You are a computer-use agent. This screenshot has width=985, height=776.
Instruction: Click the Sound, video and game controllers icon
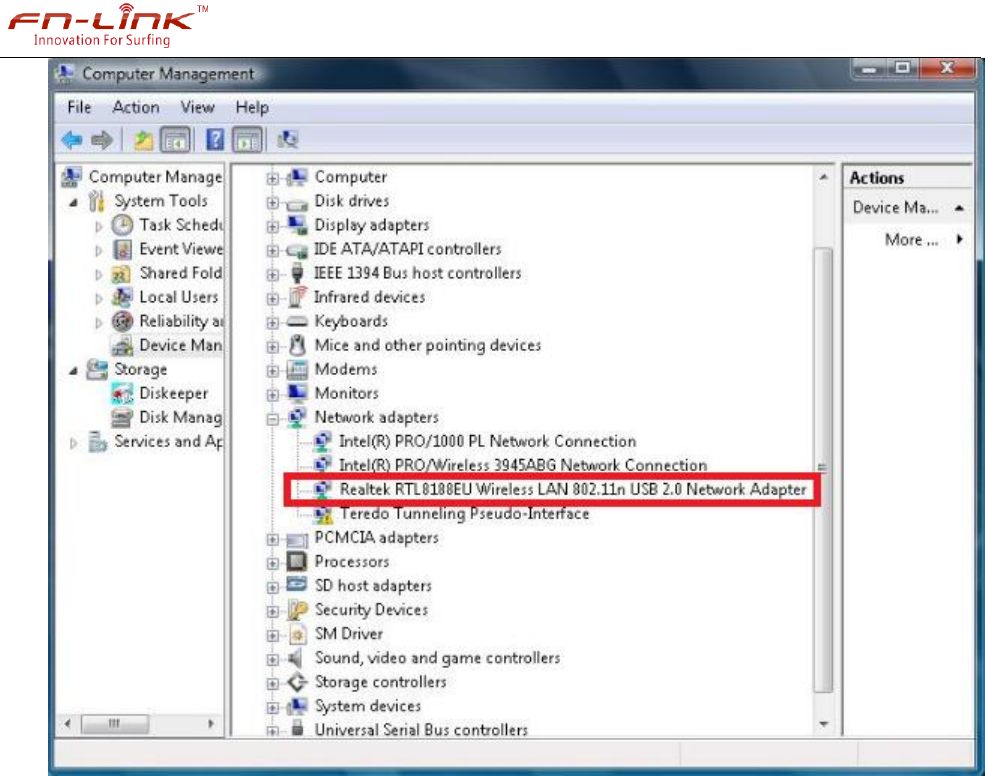coord(297,658)
